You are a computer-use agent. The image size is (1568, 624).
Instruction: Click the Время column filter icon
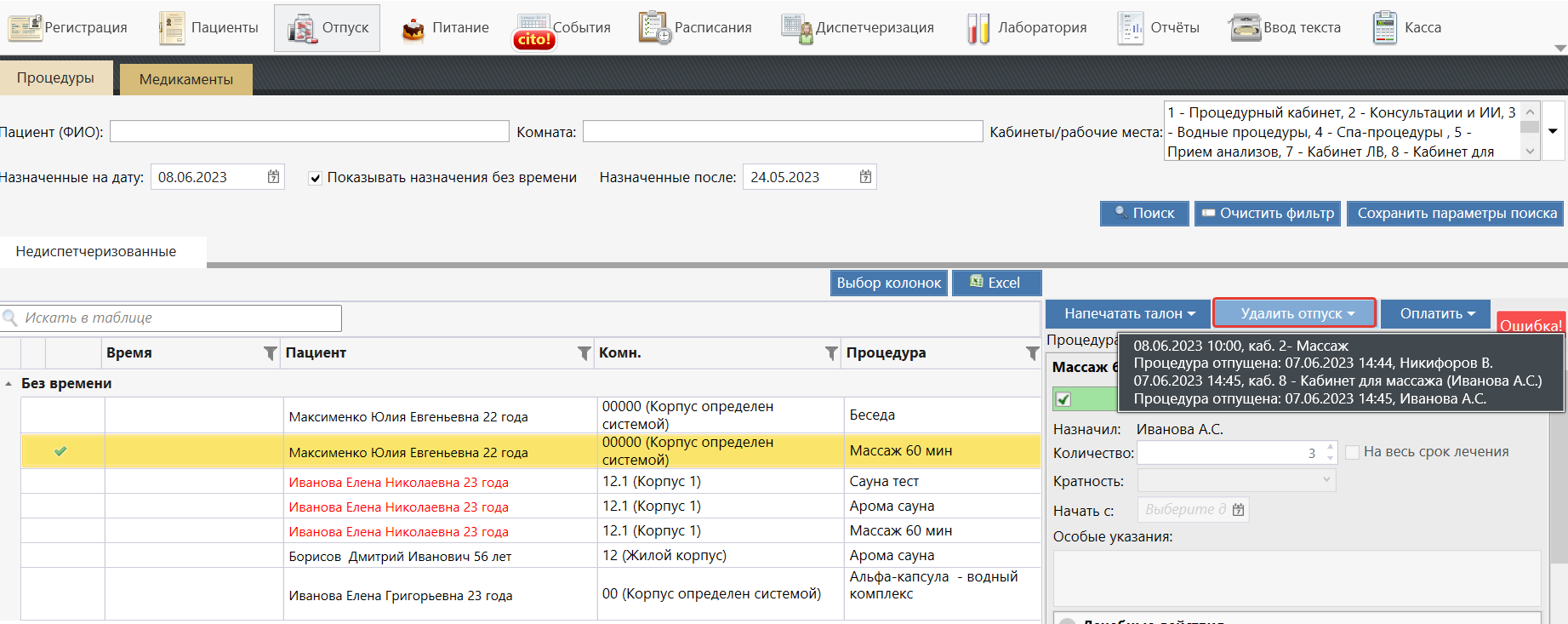270,353
